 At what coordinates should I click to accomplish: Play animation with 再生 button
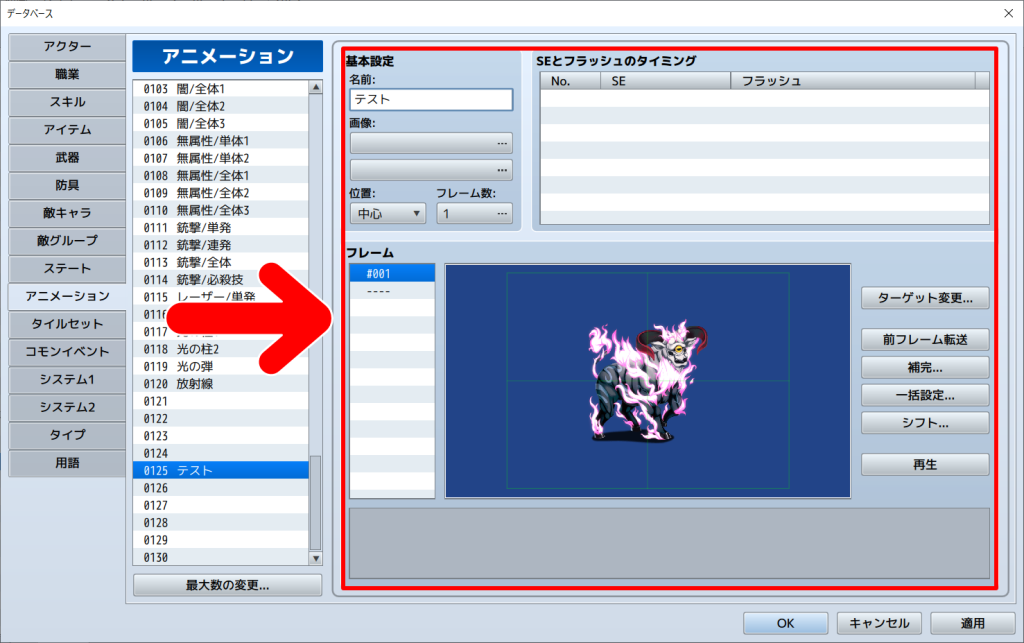point(925,465)
